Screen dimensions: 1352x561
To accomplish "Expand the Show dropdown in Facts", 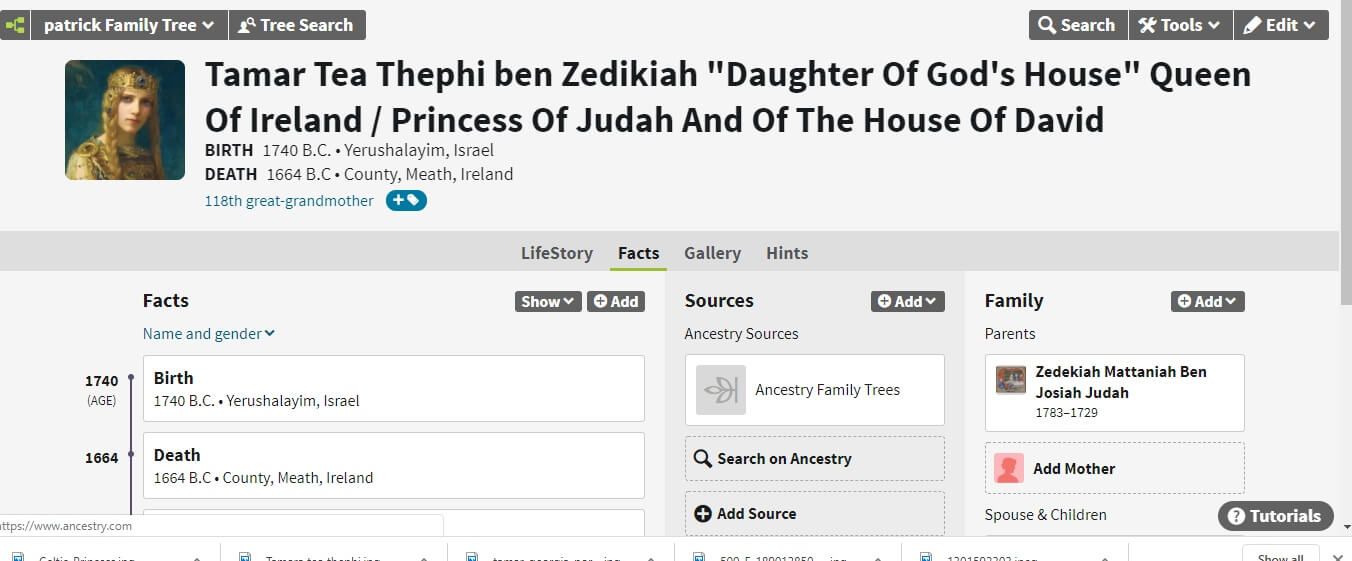I will [x=547, y=301].
